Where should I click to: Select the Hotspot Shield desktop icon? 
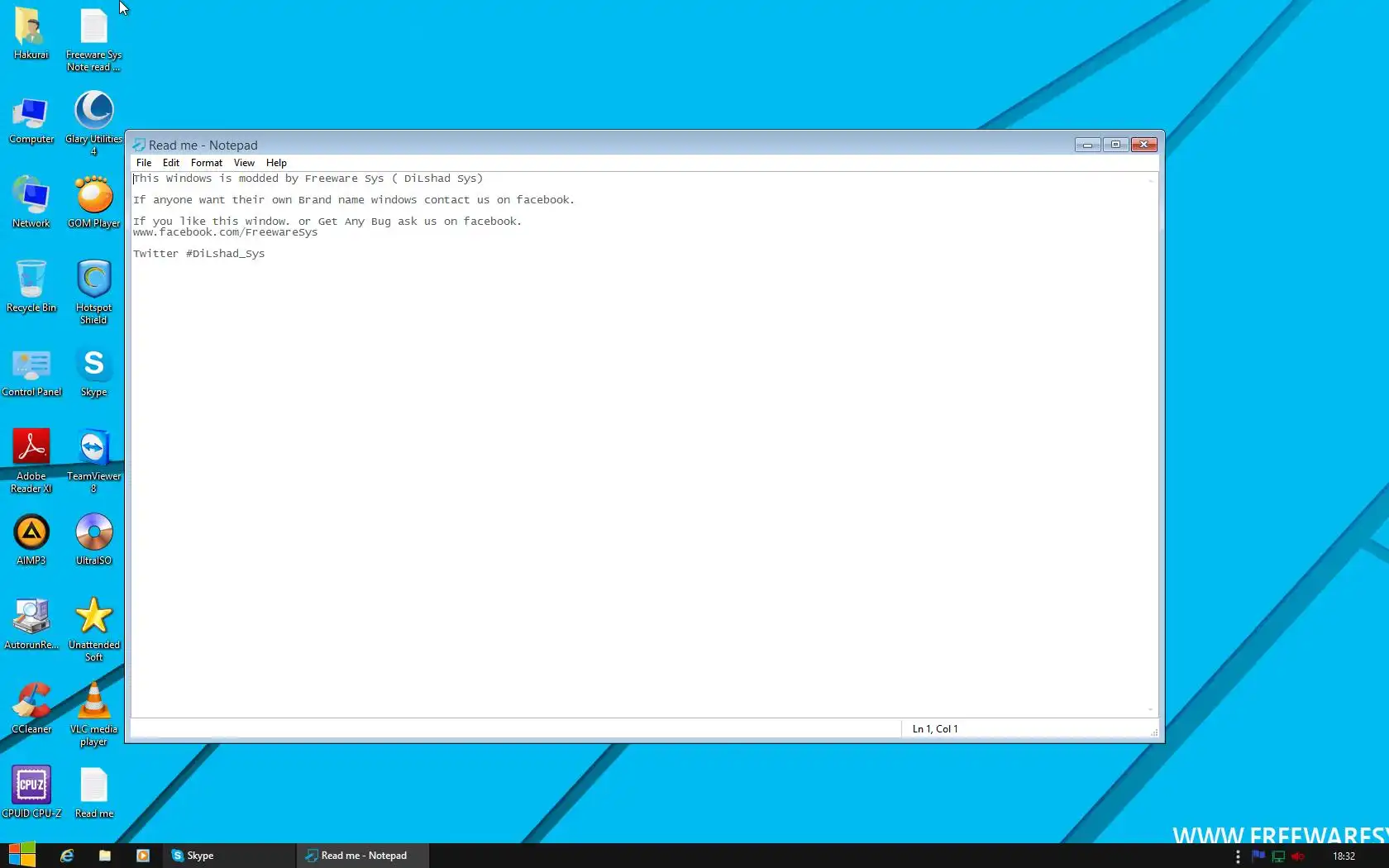click(93, 291)
